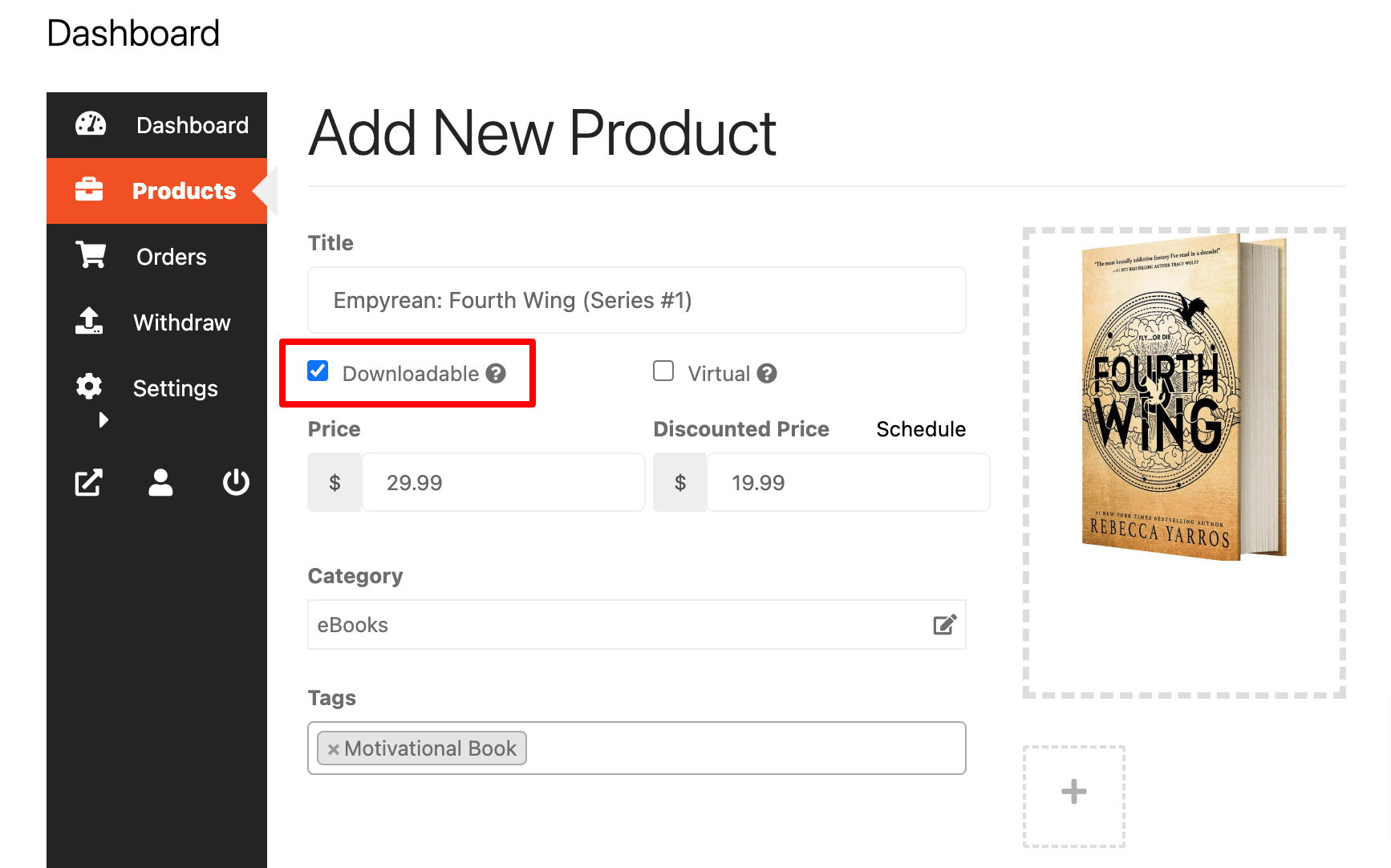Click the Schedule link for discounted price
The height and width of the screenshot is (868, 1391).
[x=920, y=428]
